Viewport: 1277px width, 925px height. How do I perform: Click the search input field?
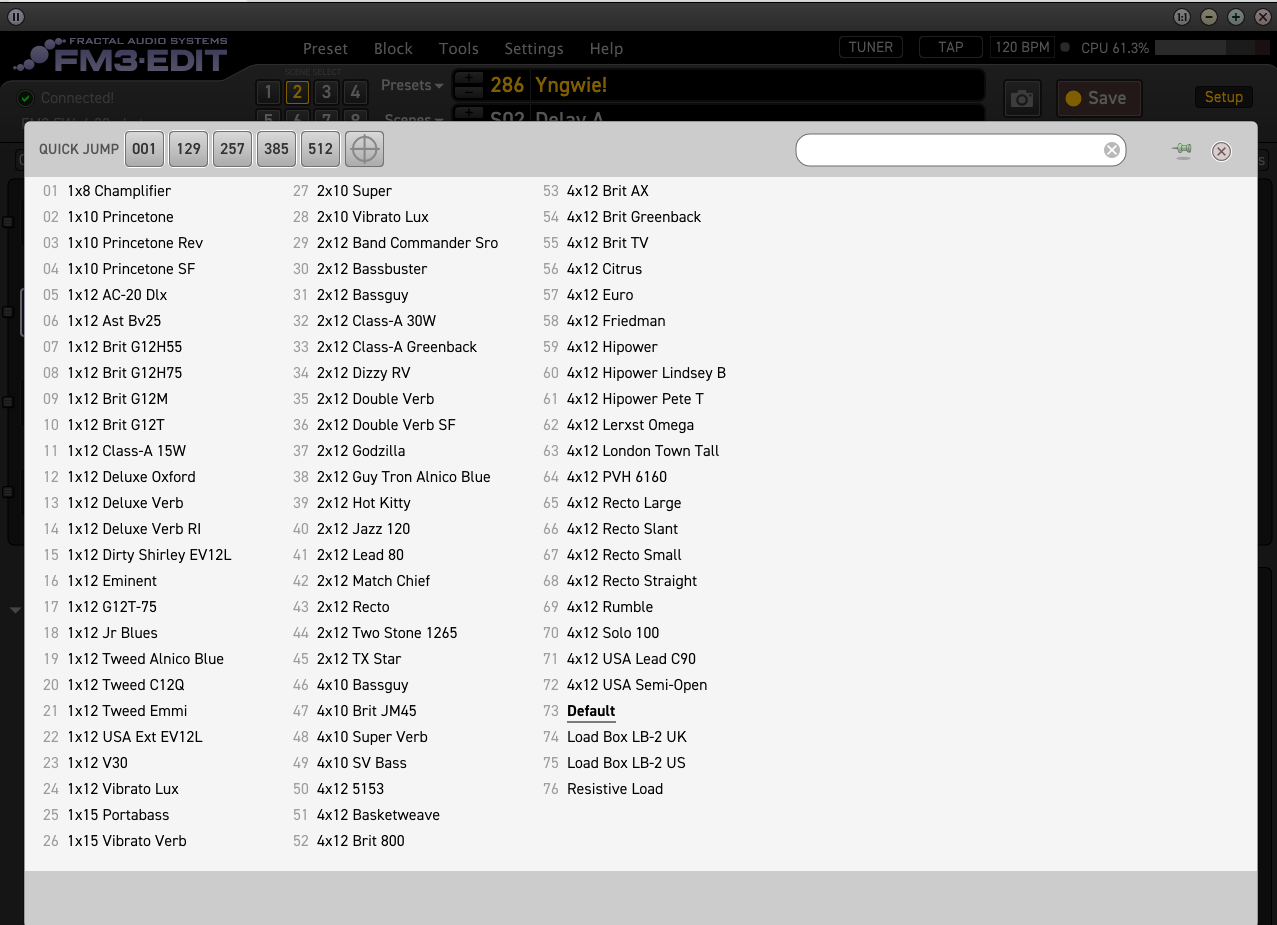(x=960, y=150)
